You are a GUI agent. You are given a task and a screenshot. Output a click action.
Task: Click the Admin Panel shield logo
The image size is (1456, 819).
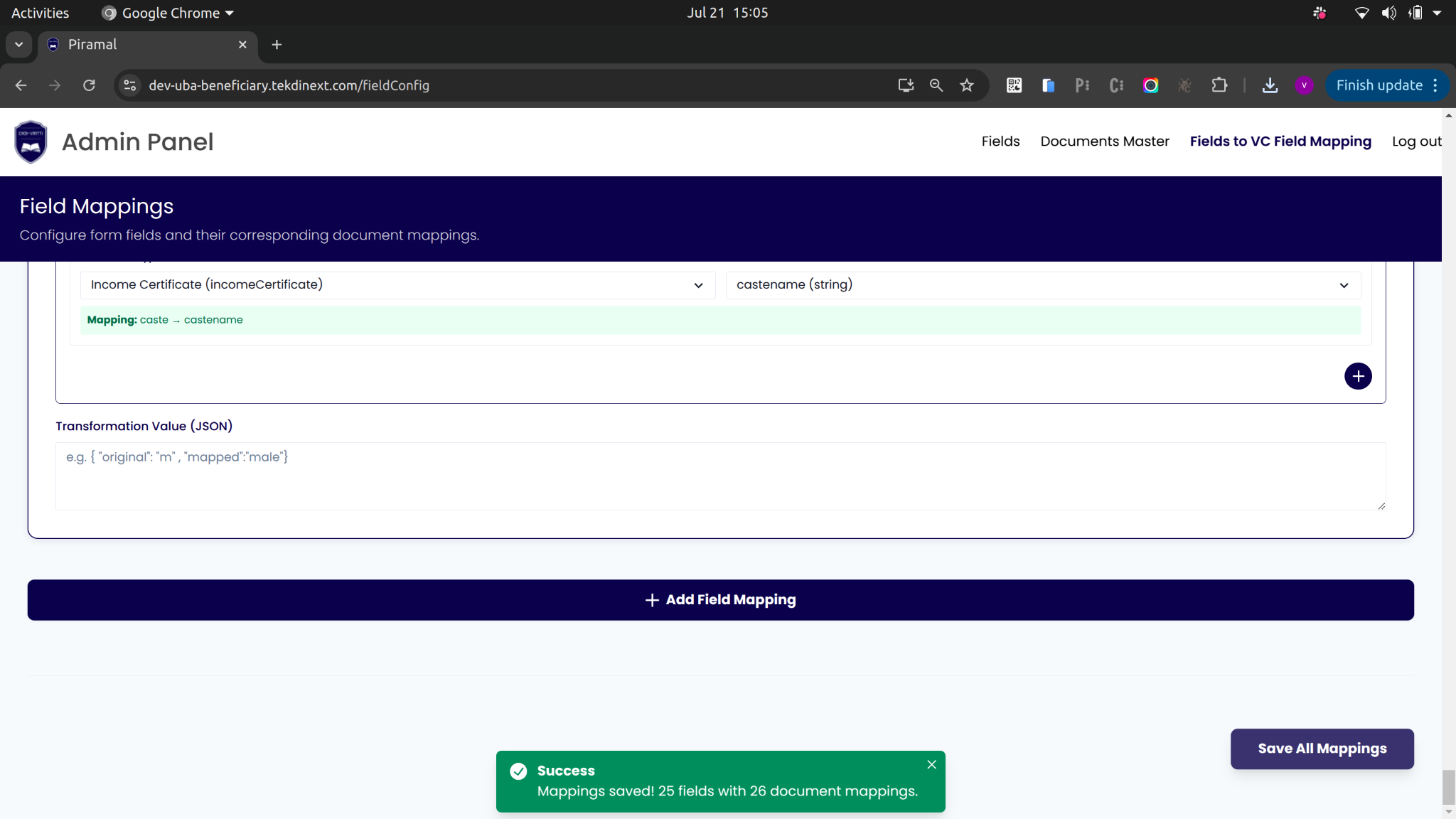(31, 141)
